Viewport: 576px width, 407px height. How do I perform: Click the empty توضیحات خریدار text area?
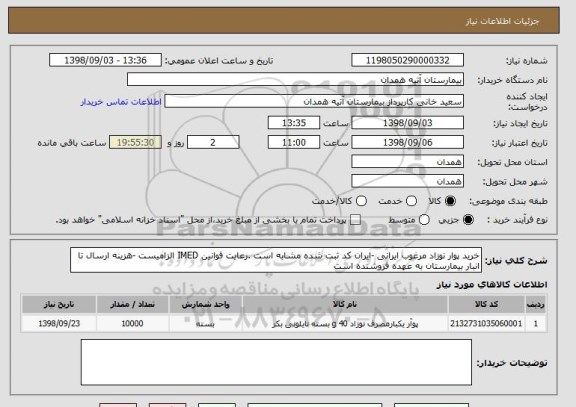[x=276, y=362]
